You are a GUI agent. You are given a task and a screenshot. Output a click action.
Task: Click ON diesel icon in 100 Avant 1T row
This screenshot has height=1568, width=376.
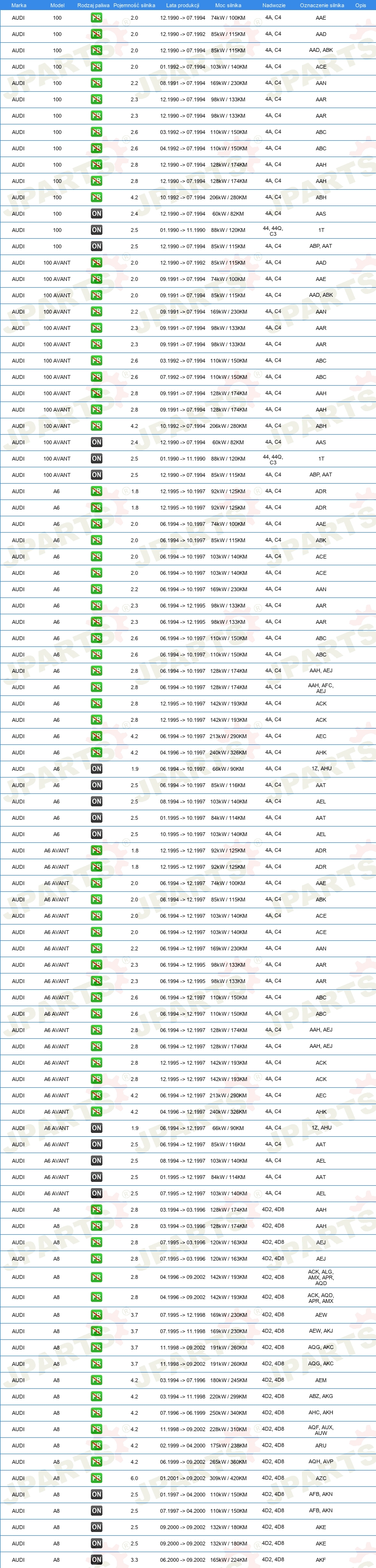click(96, 459)
